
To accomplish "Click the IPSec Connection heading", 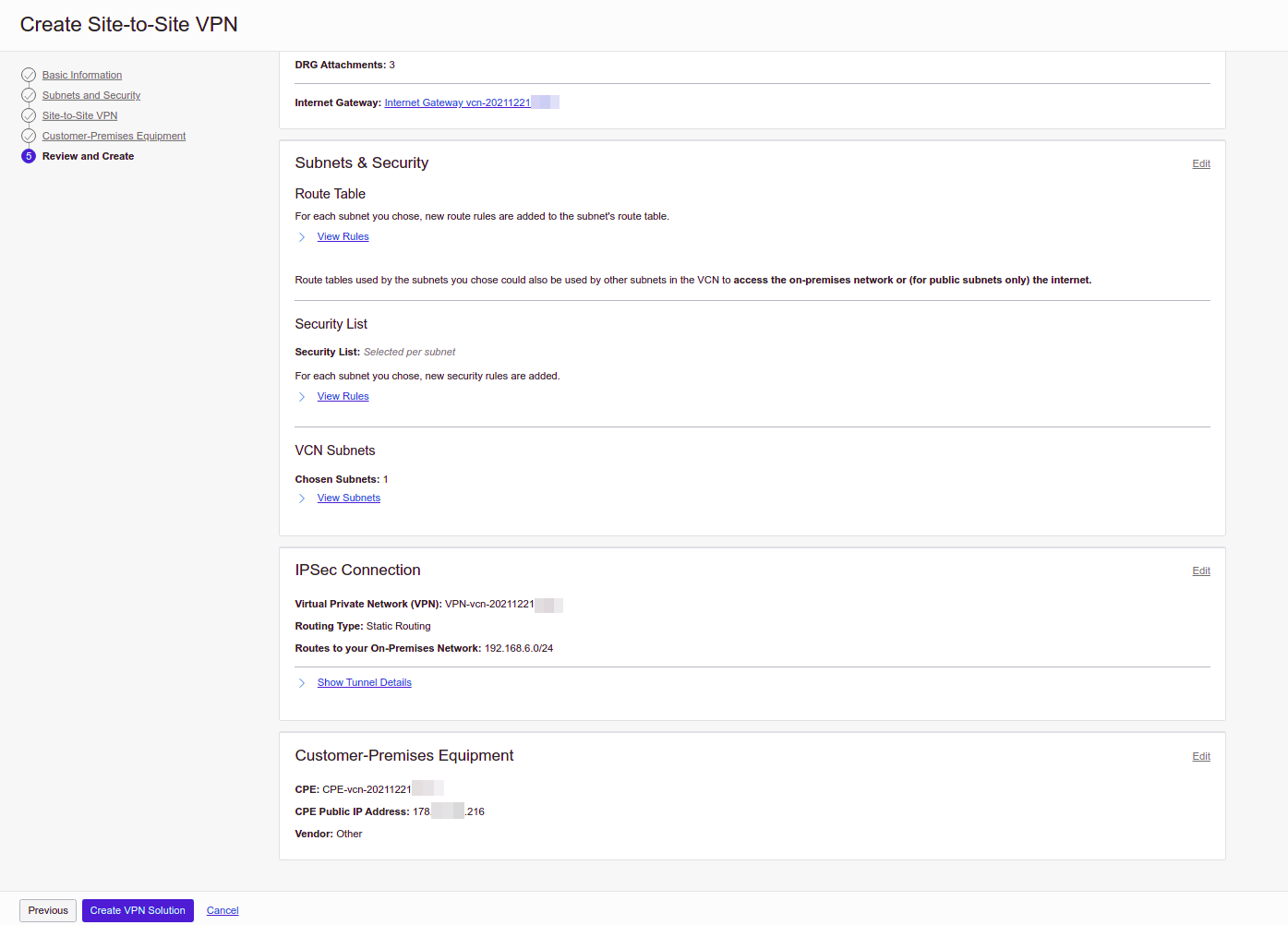I will pos(358,571).
